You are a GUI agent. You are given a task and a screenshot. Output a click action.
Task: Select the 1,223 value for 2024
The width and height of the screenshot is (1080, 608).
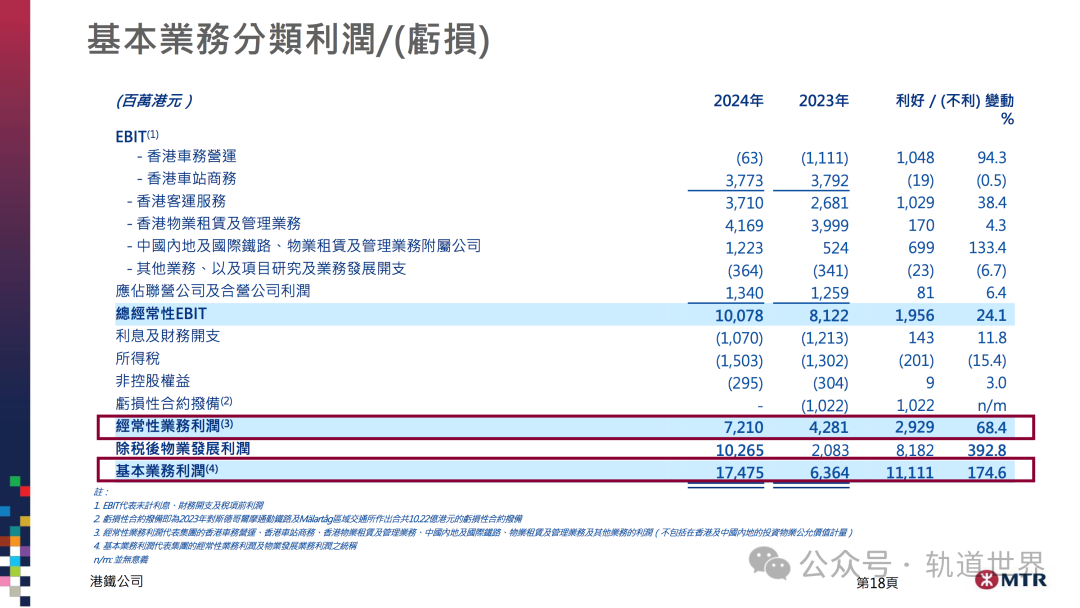click(x=745, y=249)
